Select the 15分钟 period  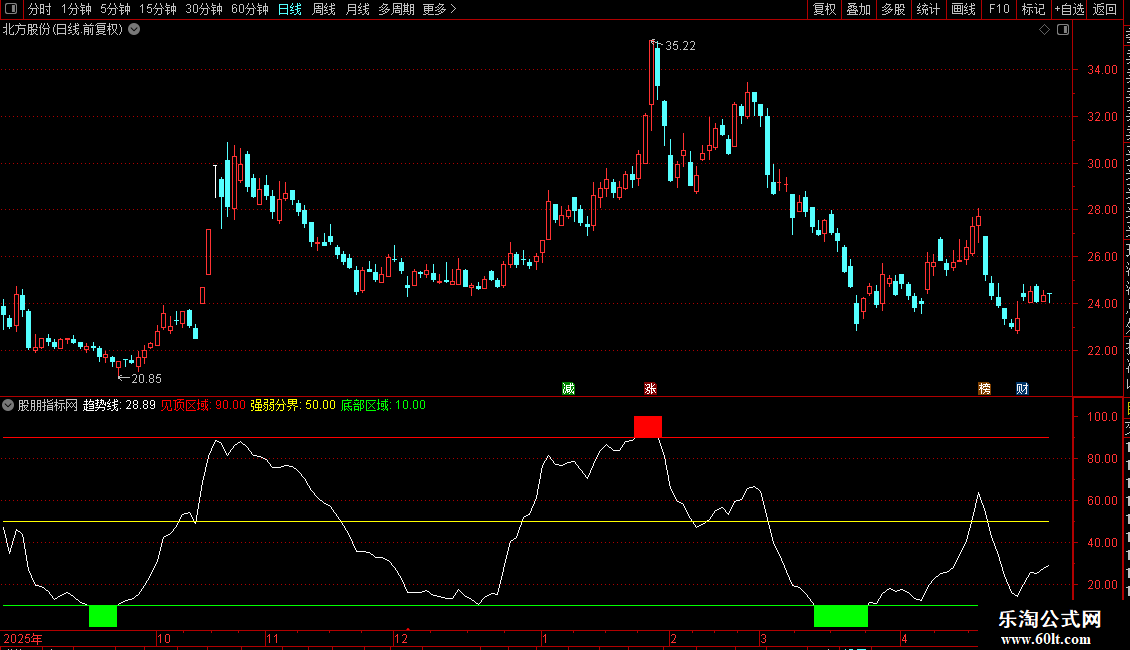click(158, 9)
